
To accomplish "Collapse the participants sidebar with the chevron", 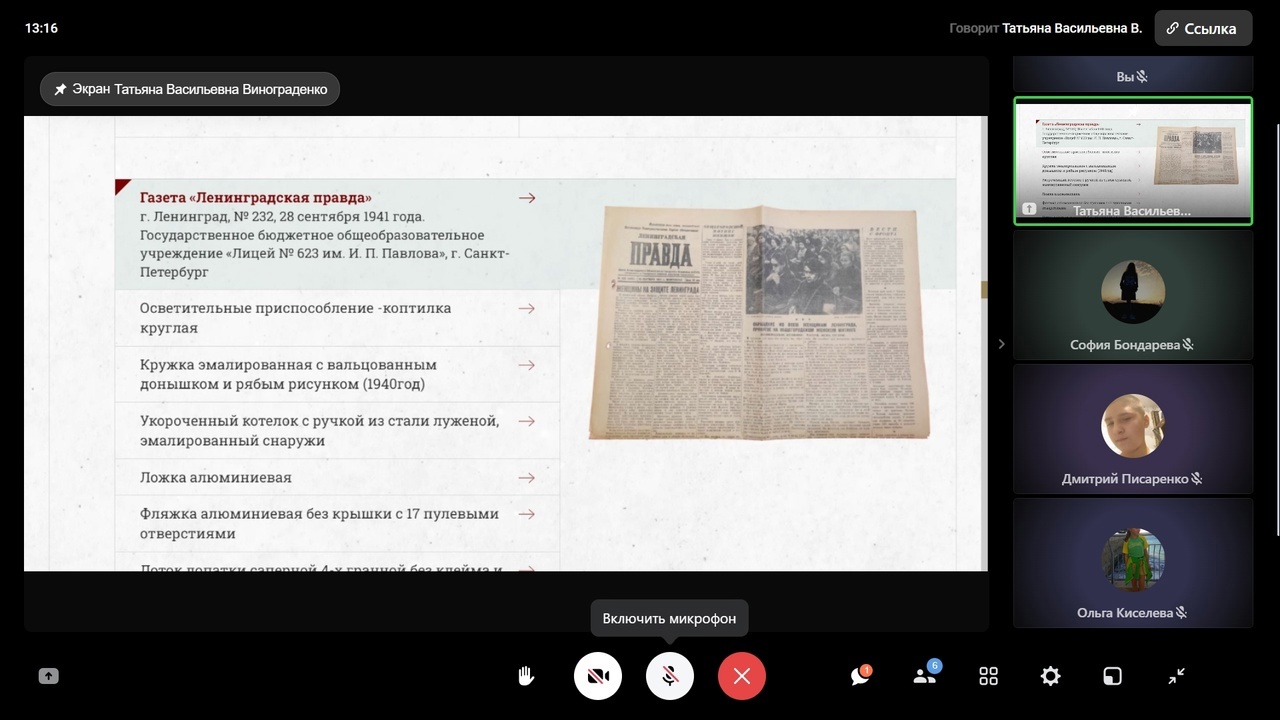I will [x=1002, y=344].
